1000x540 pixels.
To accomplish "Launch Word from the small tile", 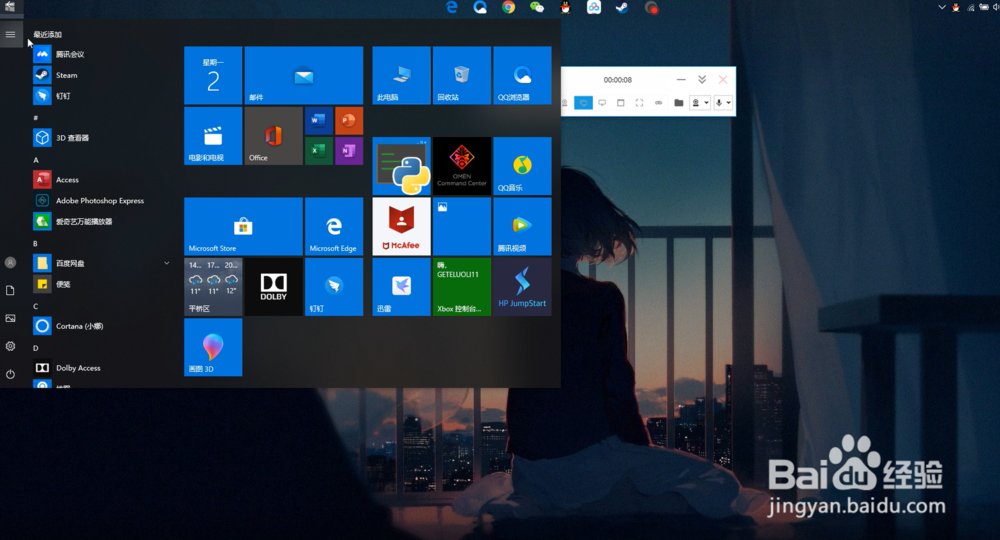I will pos(319,120).
